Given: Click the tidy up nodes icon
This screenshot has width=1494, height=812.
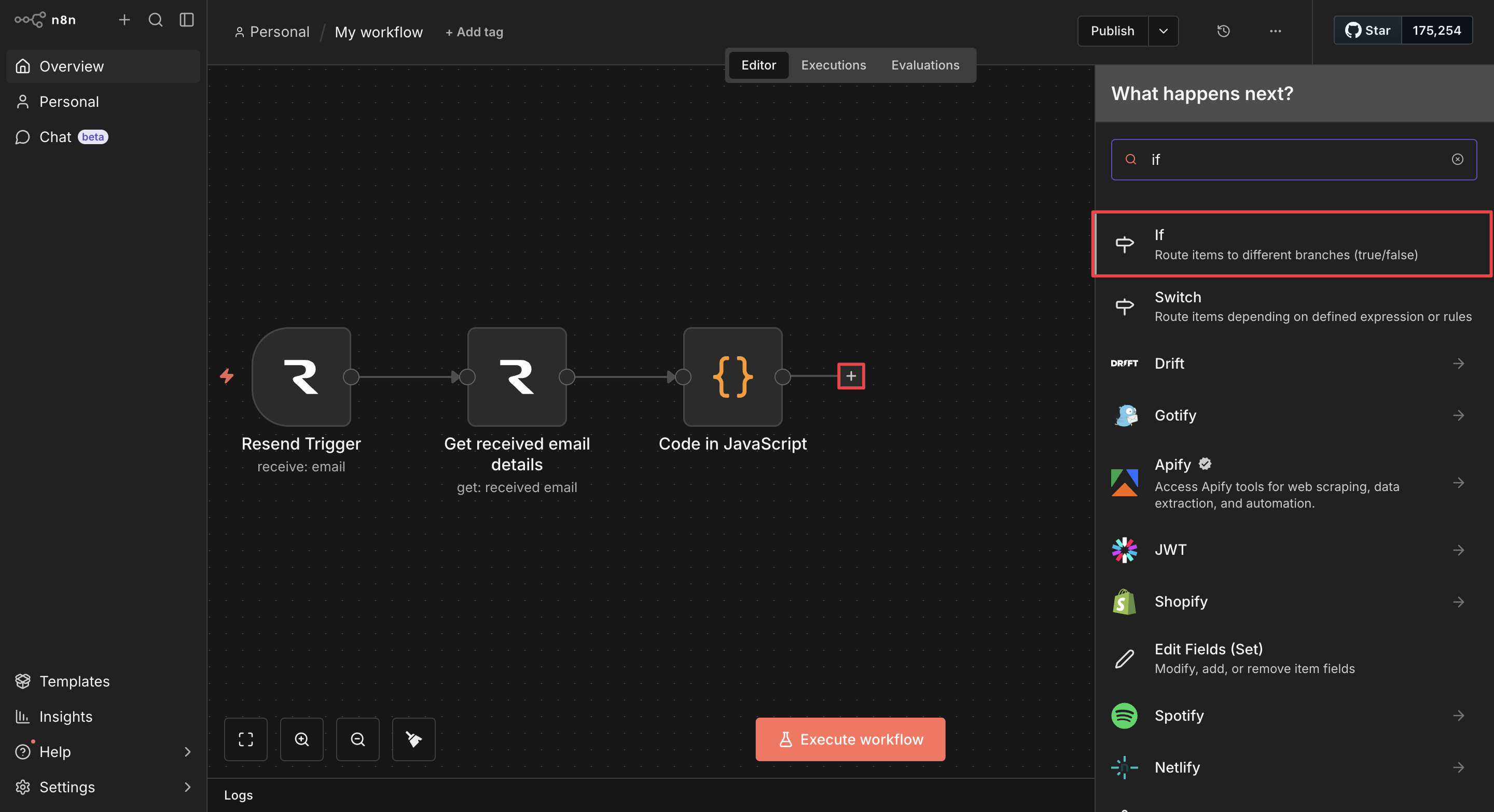Looking at the screenshot, I should (413, 739).
